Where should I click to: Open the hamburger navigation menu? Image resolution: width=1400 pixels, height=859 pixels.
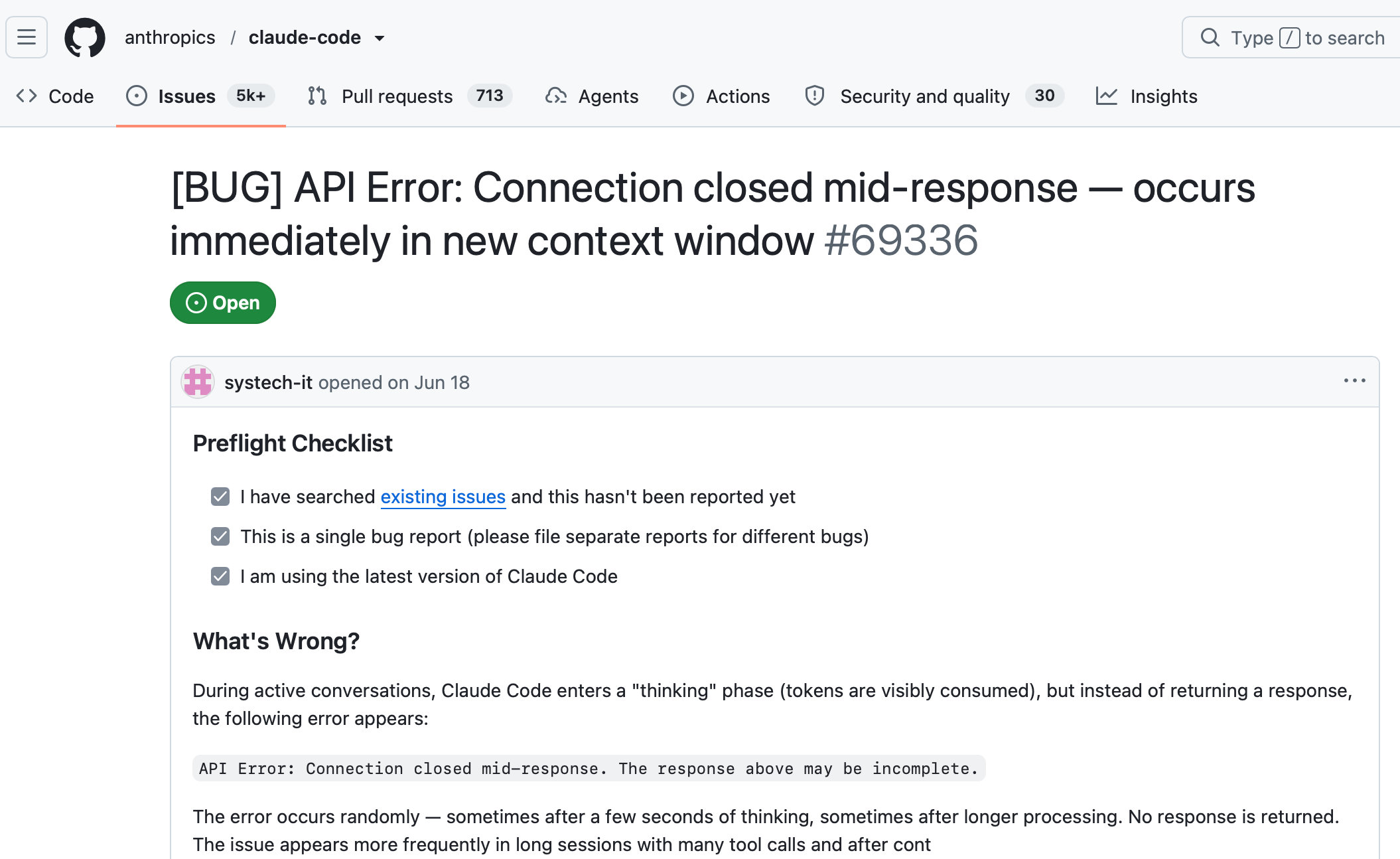(x=27, y=37)
